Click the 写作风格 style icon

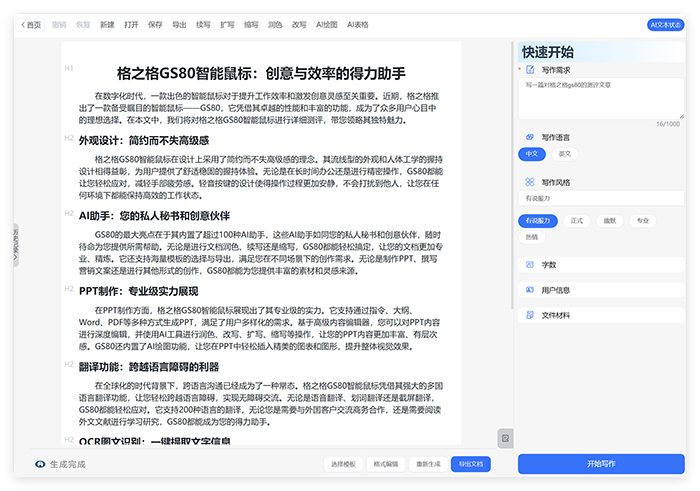[x=528, y=182]
